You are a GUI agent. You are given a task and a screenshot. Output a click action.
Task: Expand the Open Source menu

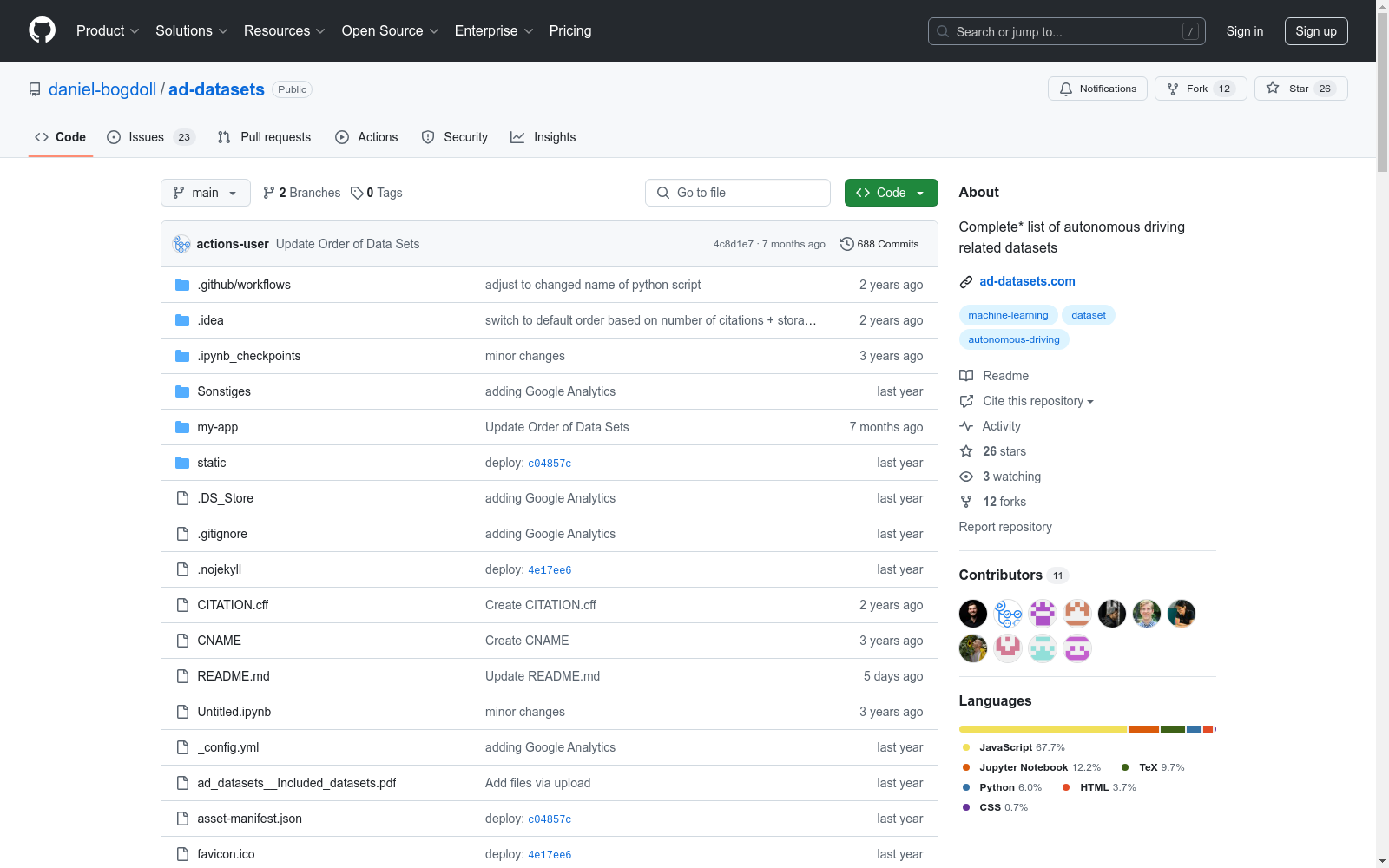(390, 30)
